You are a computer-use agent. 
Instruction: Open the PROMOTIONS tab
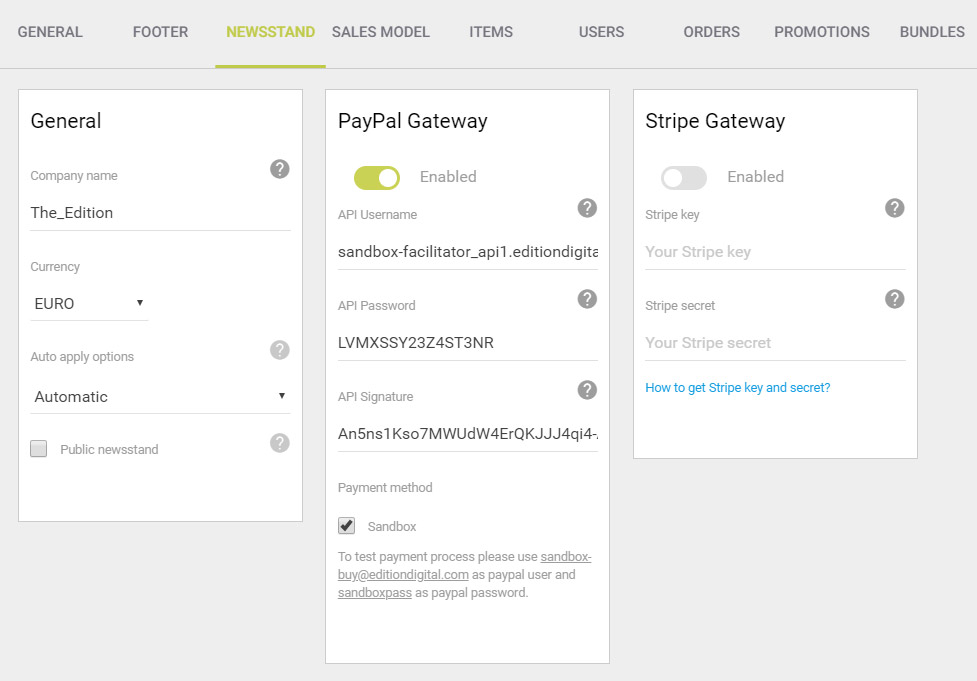point(822,32)
